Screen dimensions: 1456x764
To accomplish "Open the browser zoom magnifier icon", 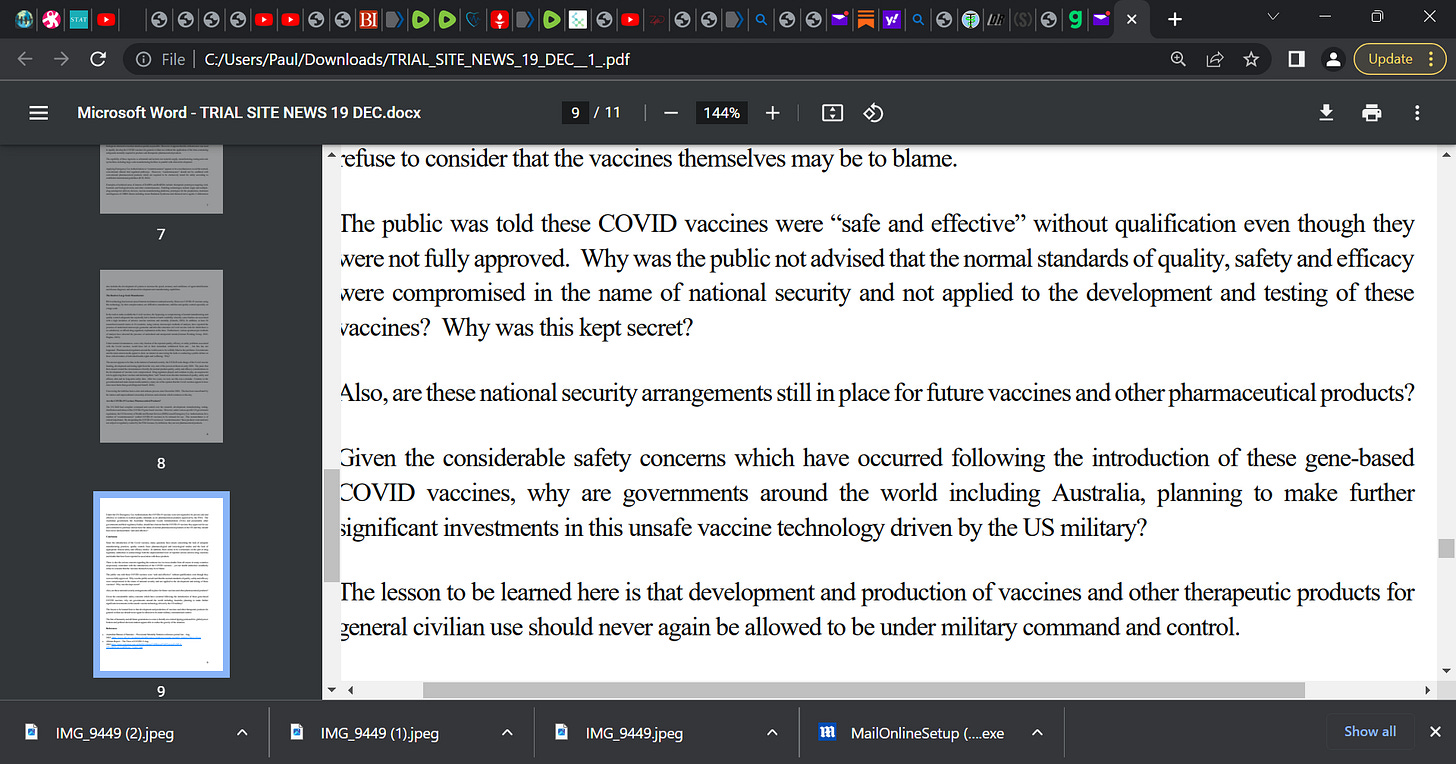I will coord(1179,59).
